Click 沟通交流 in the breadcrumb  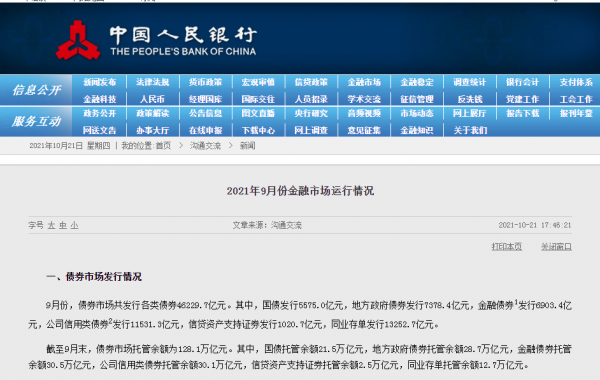click(x=205, y=146)
